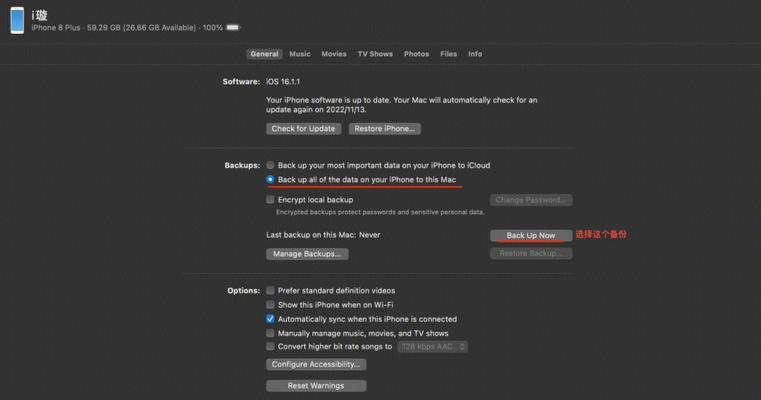This screenshot has width=761, height=400.
Task: Click the Reset Warnings button
Action: [x=316, y=386]
